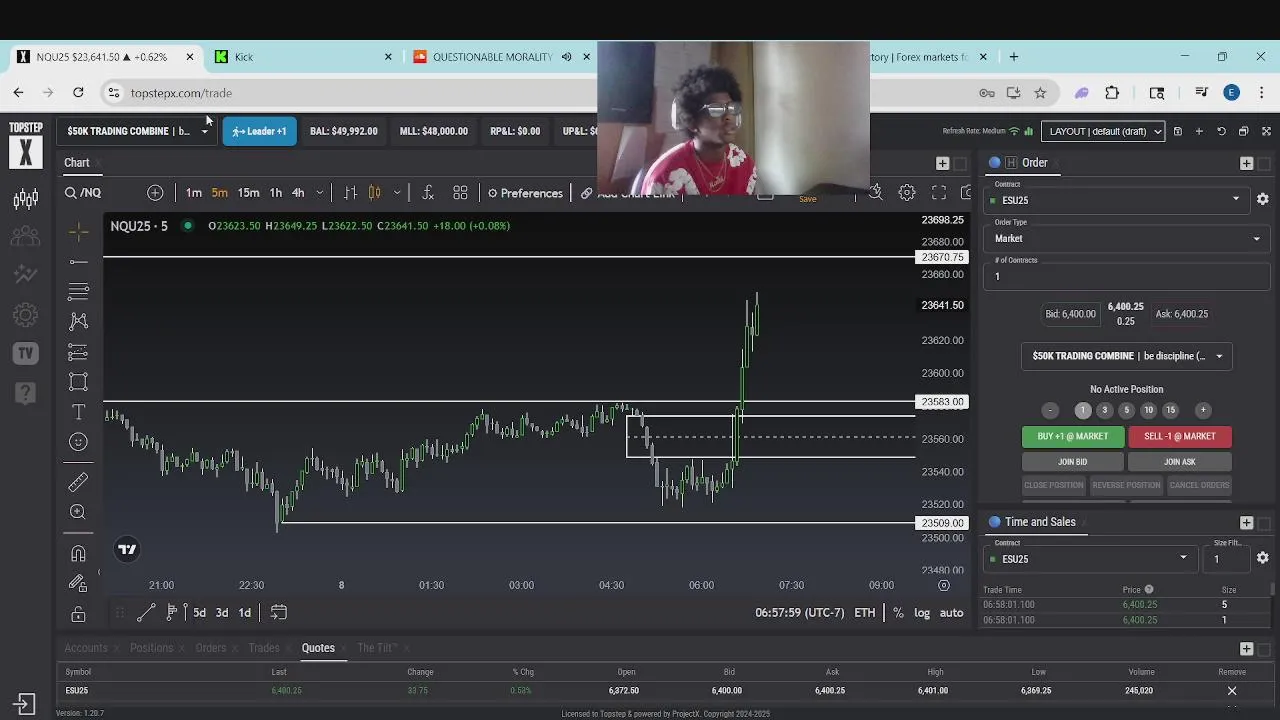Open $50K Trading Combine account dropdown
Viewport: 1280px width, 720px height.
137,131
